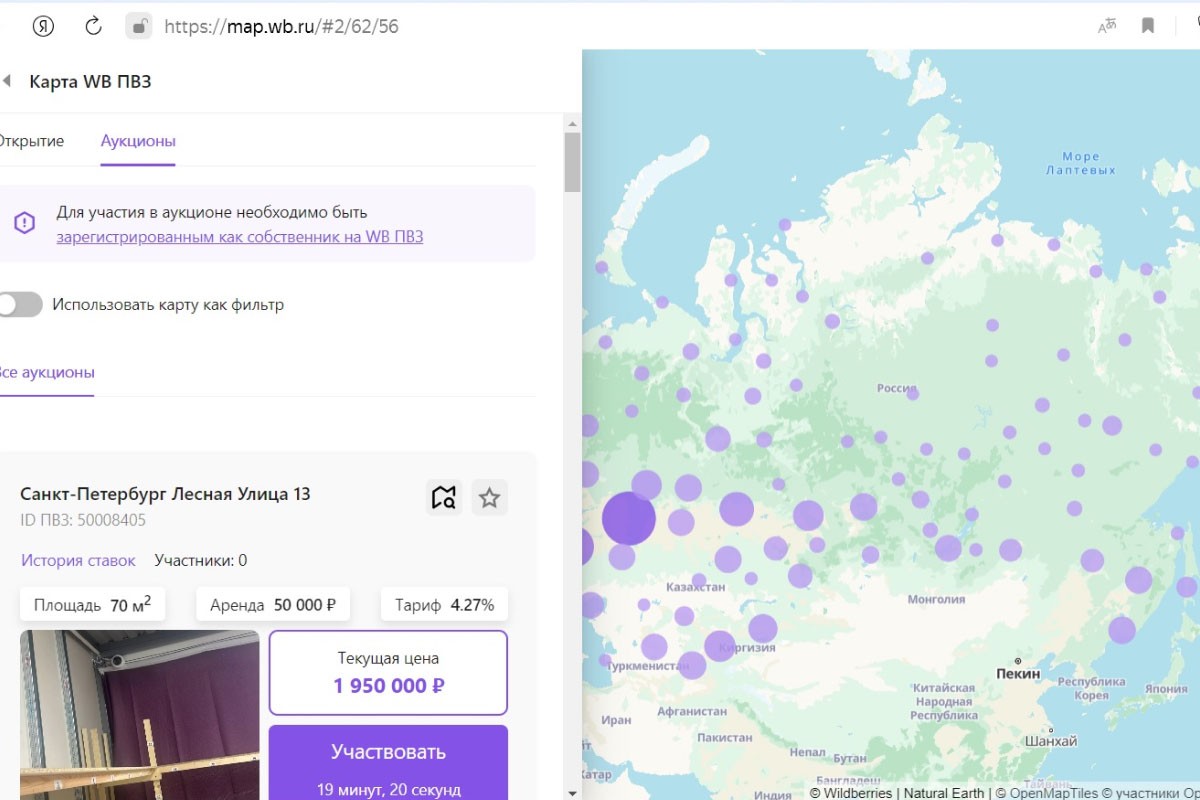Click the Пекин city label on the map

tap(1018, 673)
